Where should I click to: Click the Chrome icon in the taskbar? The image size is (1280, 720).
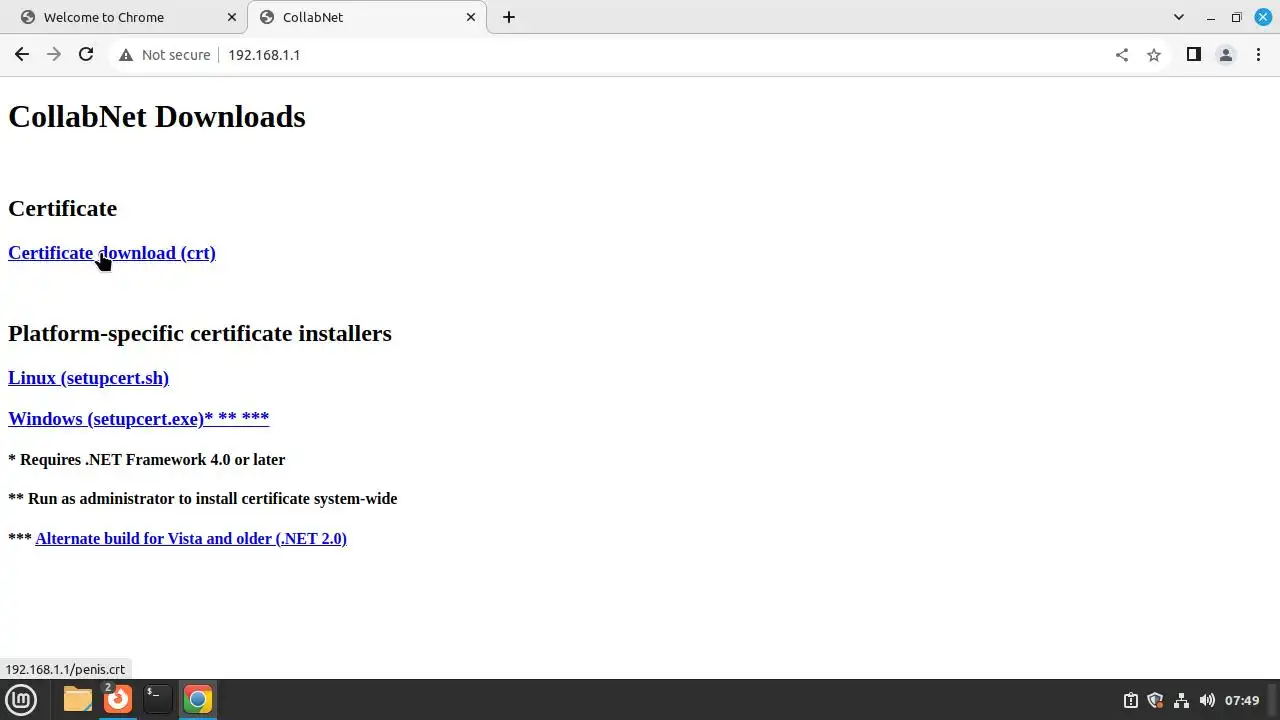pos(197,699)
